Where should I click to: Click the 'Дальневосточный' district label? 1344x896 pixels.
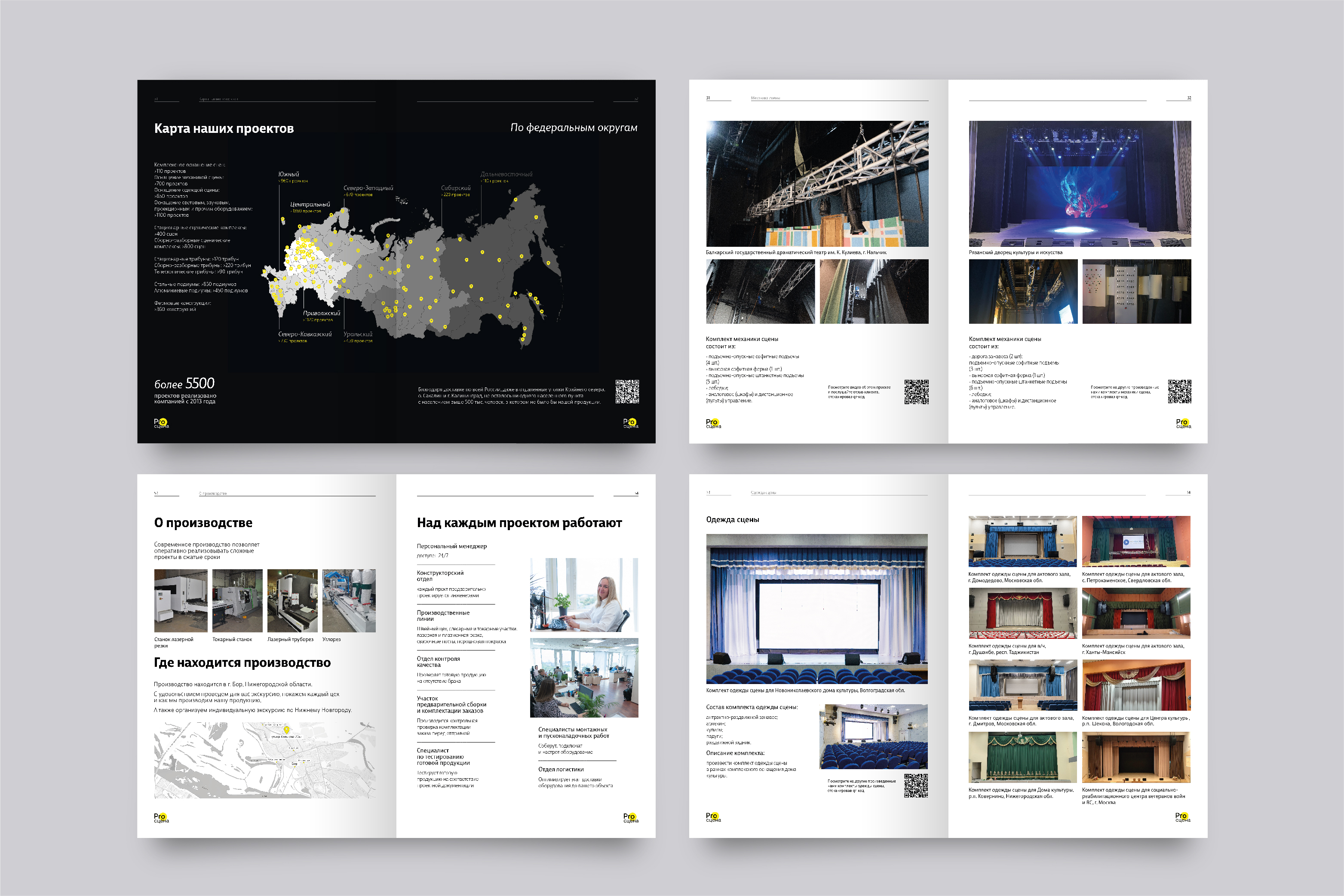point(506,174)
